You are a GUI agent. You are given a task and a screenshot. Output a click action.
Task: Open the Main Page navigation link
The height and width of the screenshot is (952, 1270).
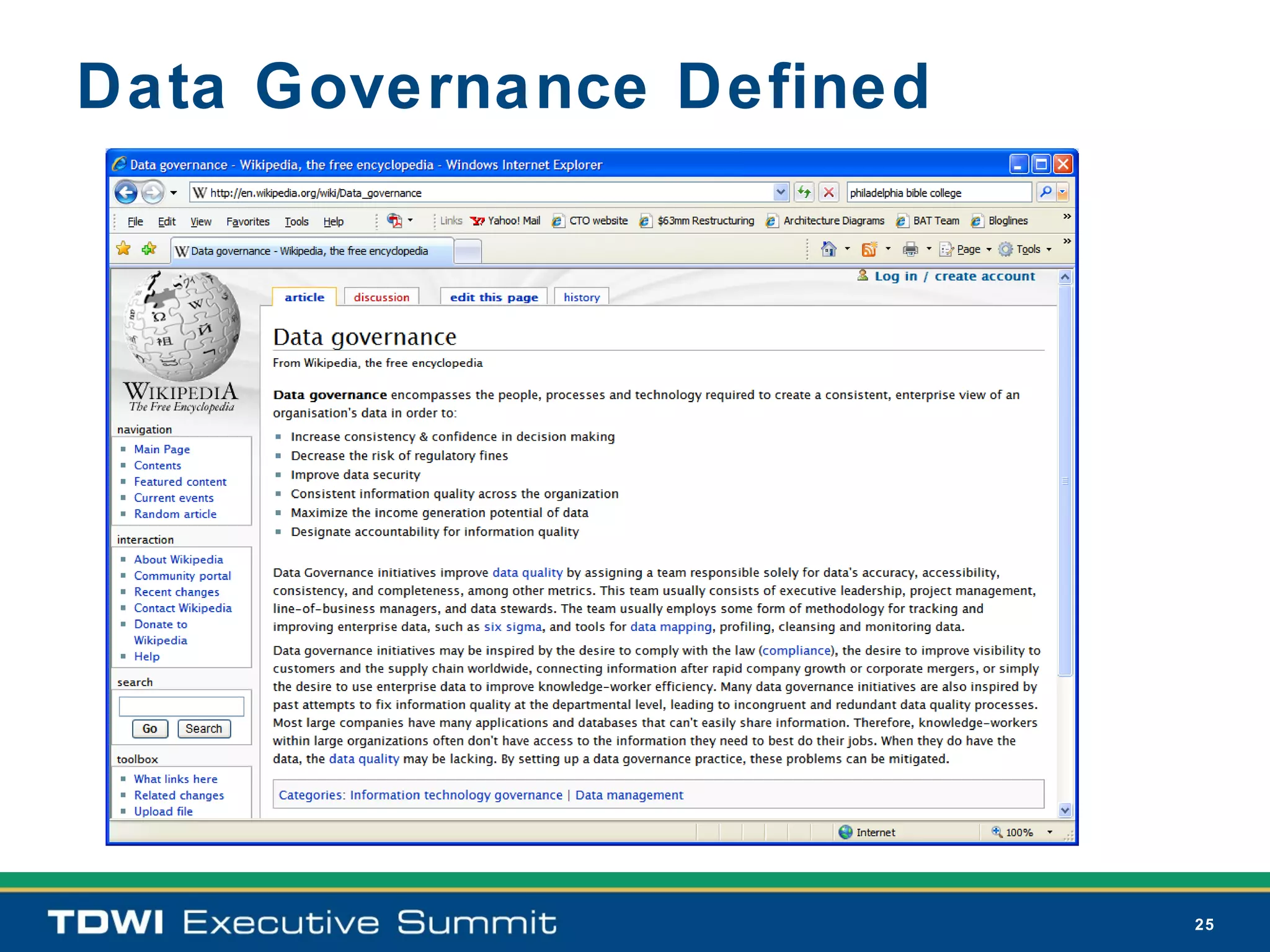click(x=162, y=449)
